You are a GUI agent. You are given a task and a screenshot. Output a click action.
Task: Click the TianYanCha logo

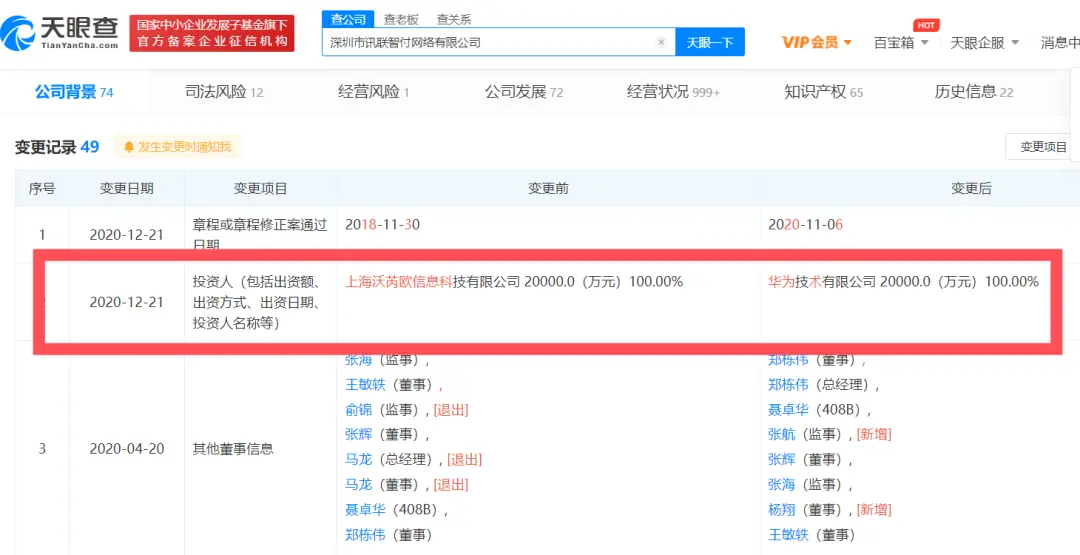click(x=60, y=32)
